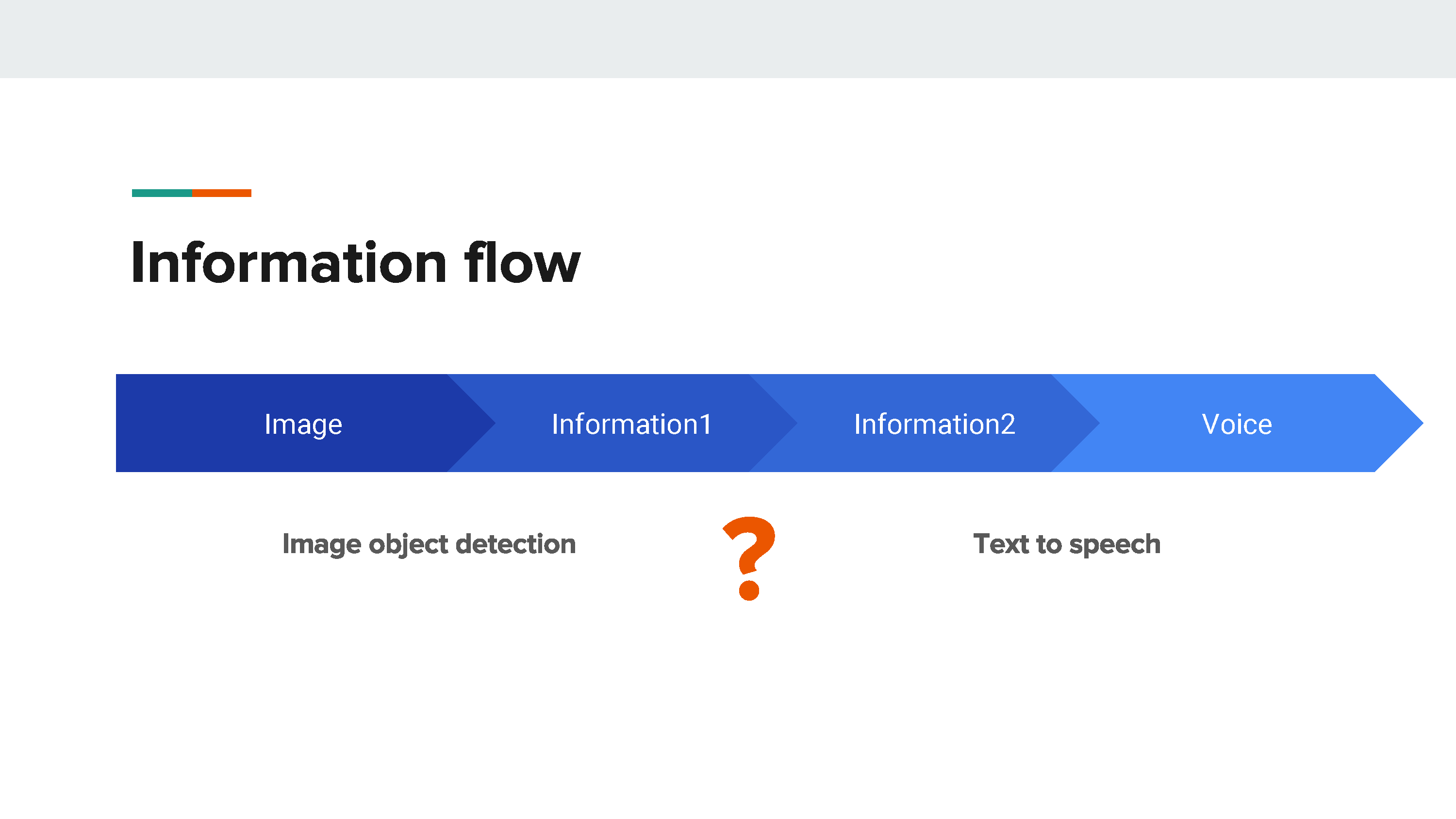1456x819 pixels.
Task: Pick the teal accent bar above title
Action: tap(162, 193)
